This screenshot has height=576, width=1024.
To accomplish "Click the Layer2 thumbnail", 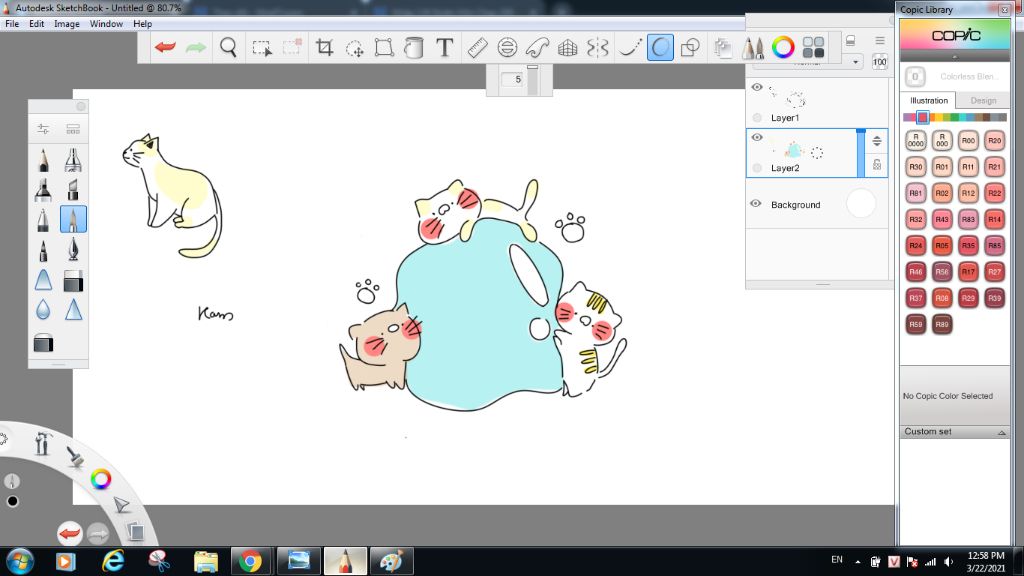I will click(x=798, y=149).
